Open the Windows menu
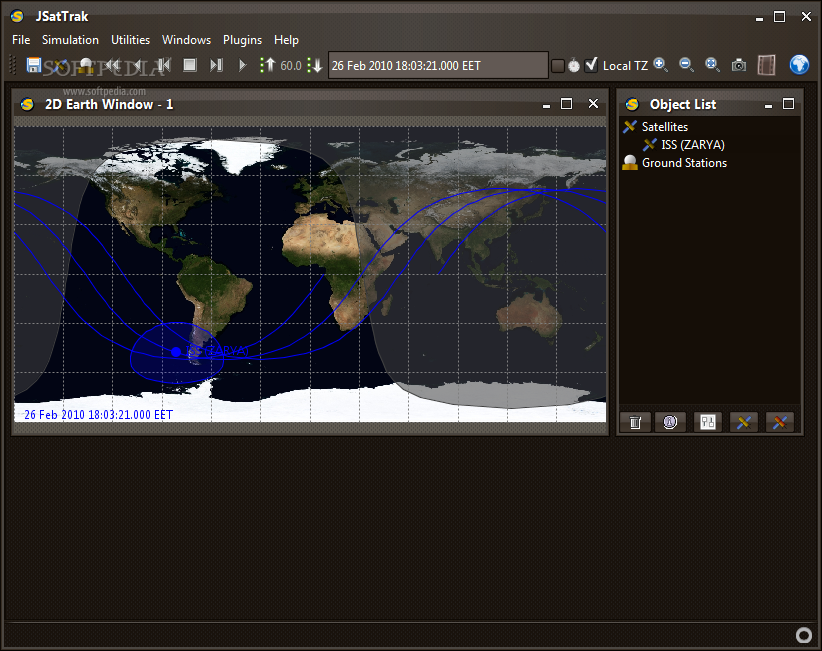 coord(186,40)
